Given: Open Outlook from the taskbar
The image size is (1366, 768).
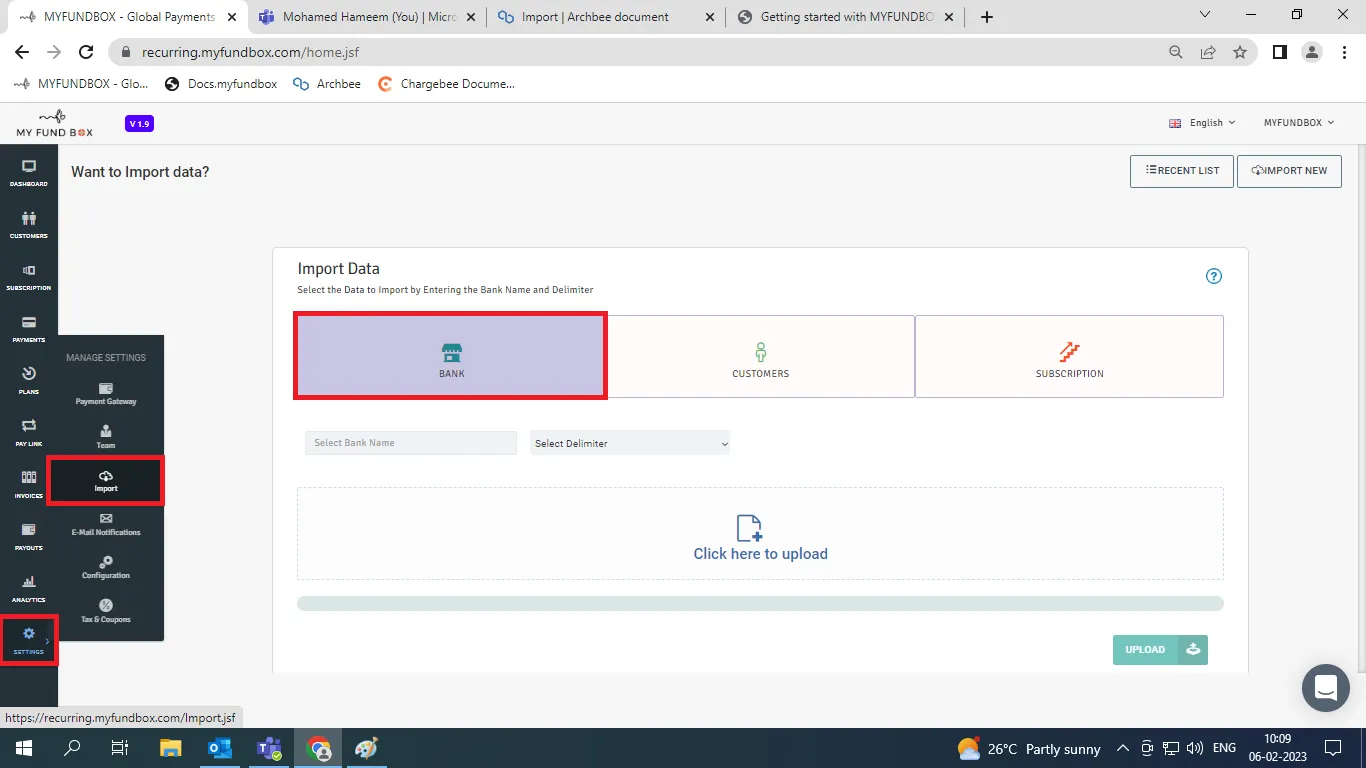Looking at the screenshot, I should pos(220,748).
